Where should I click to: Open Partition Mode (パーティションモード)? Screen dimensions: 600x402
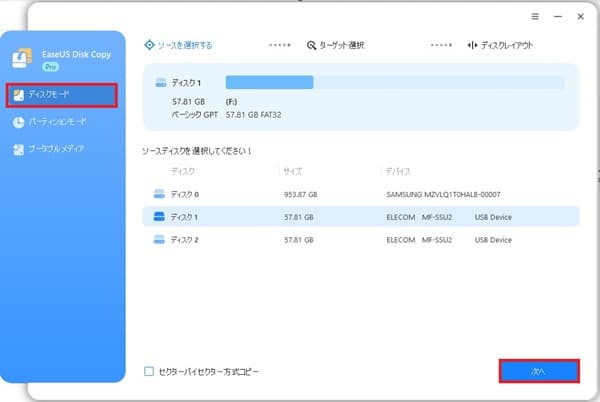click(58, 122)
